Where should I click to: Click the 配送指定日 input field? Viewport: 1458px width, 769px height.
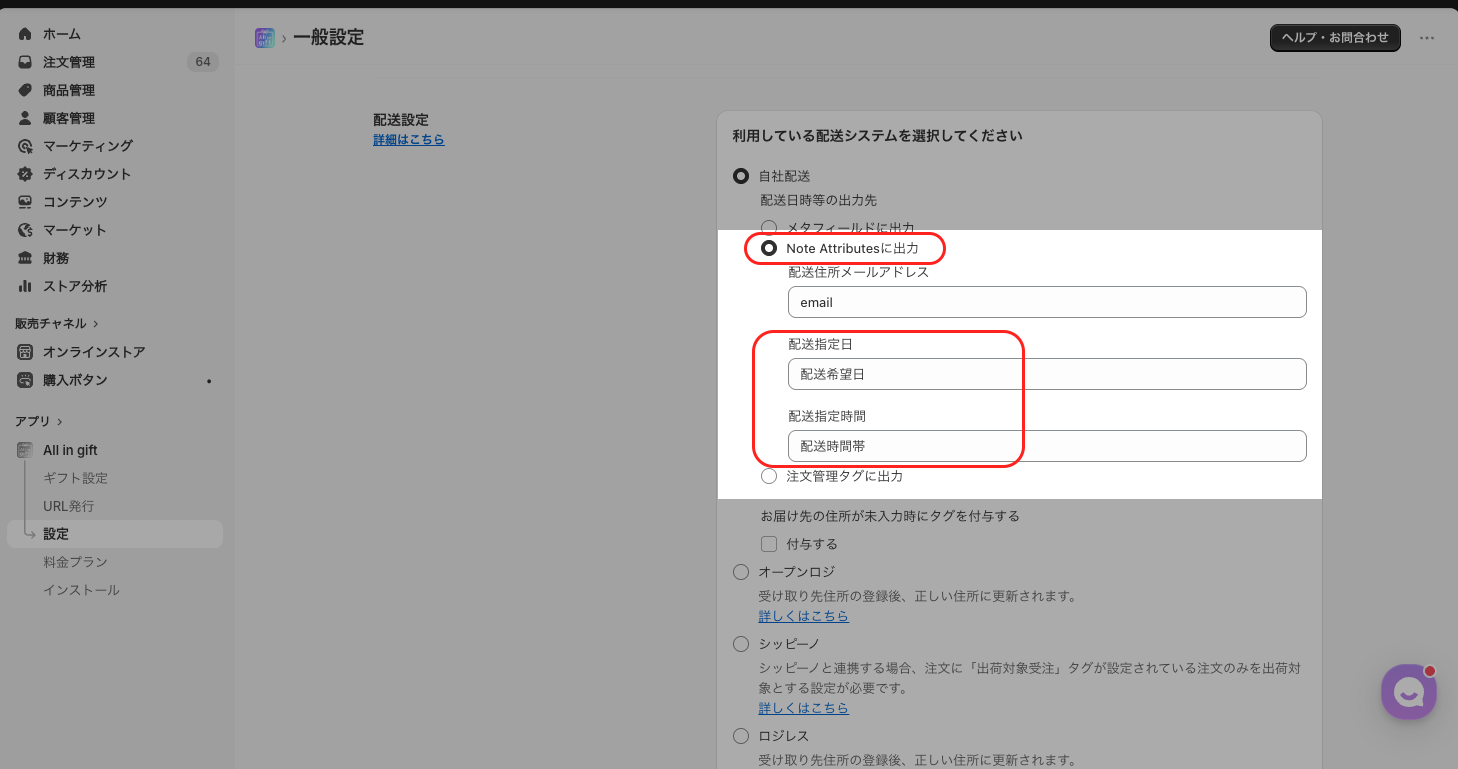coord(1047,374)
